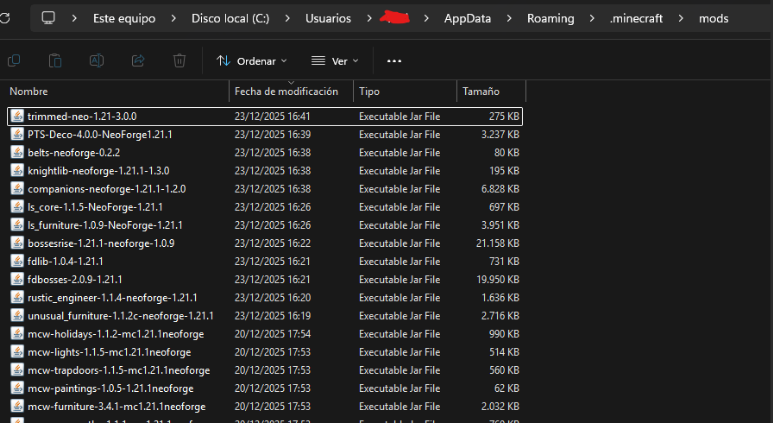Expand chevron after Usuarios
This screenshot has height=423, width=773.
coord(369,18)
